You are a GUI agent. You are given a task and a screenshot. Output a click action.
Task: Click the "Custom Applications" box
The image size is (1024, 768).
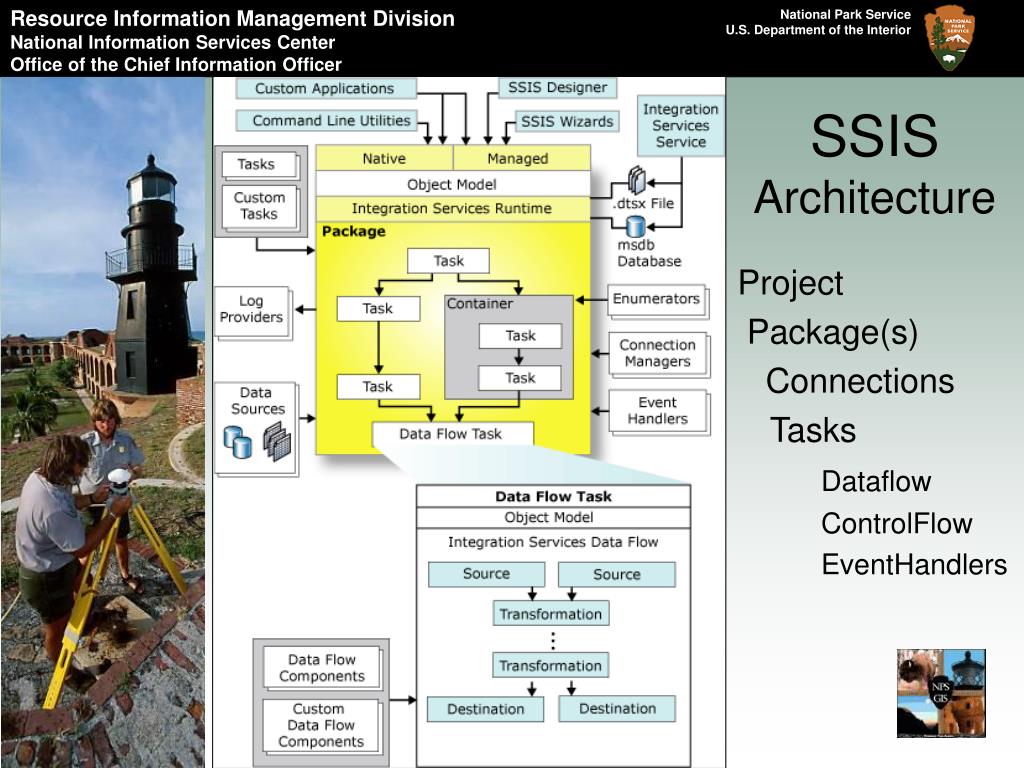(x=325, y=88)
